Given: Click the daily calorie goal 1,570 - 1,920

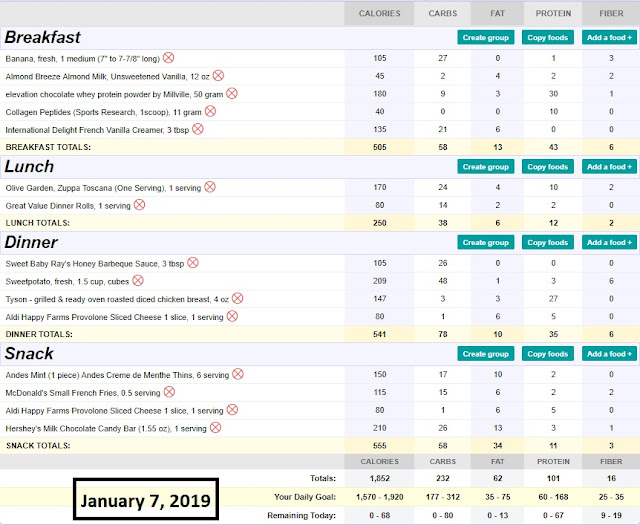Looking at the screenshot, I should (380, 497).
